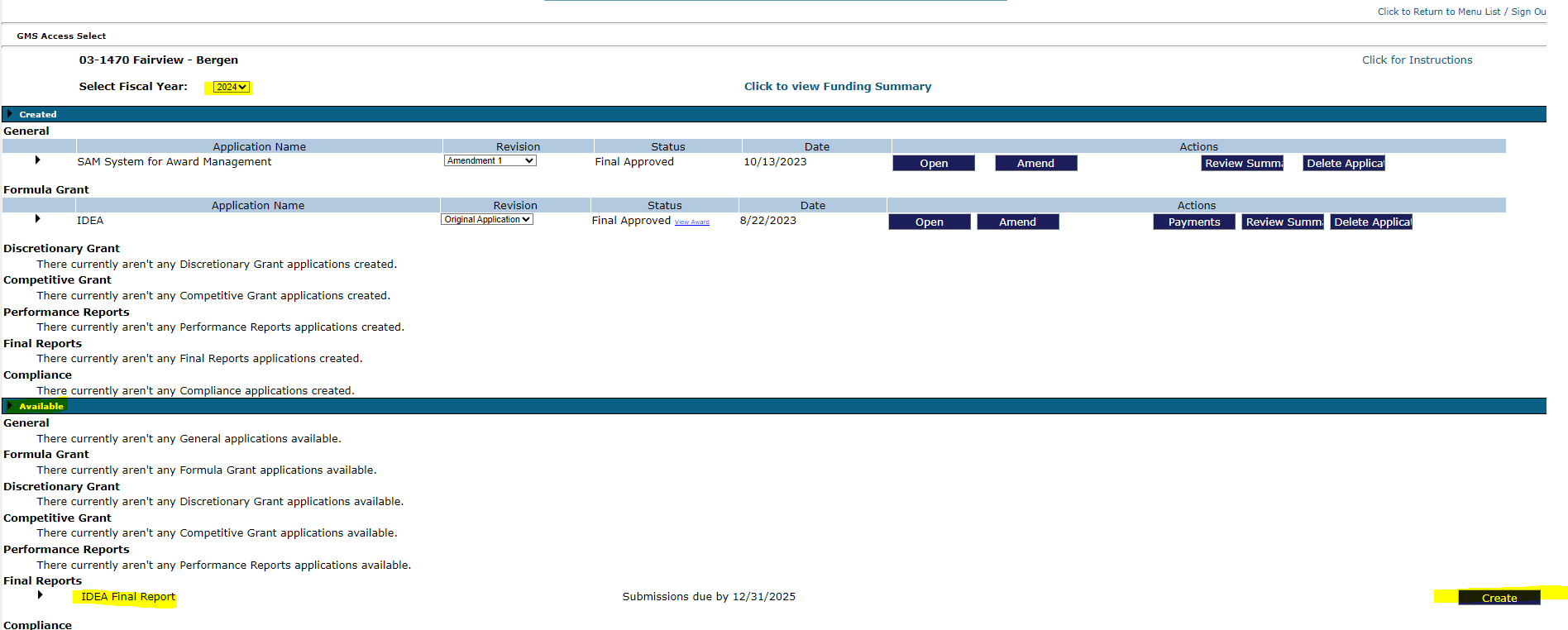Viewport: 1568px width, 630px height.
Task: Click the Formula Grant table Status column header
Action: coord(665,205)
